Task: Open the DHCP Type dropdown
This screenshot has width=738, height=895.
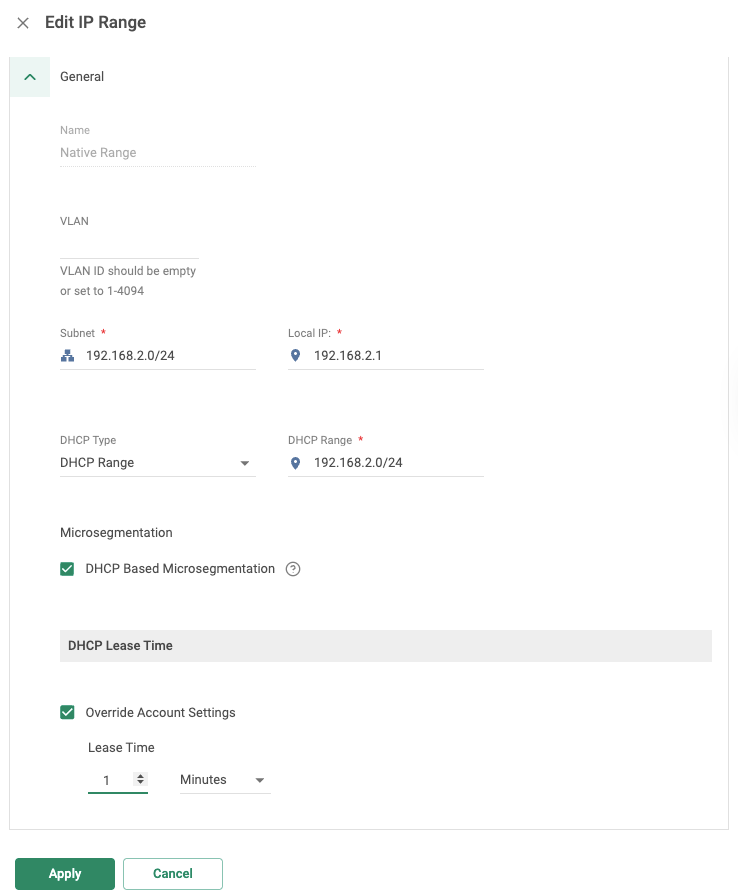Action: [244, 462]
